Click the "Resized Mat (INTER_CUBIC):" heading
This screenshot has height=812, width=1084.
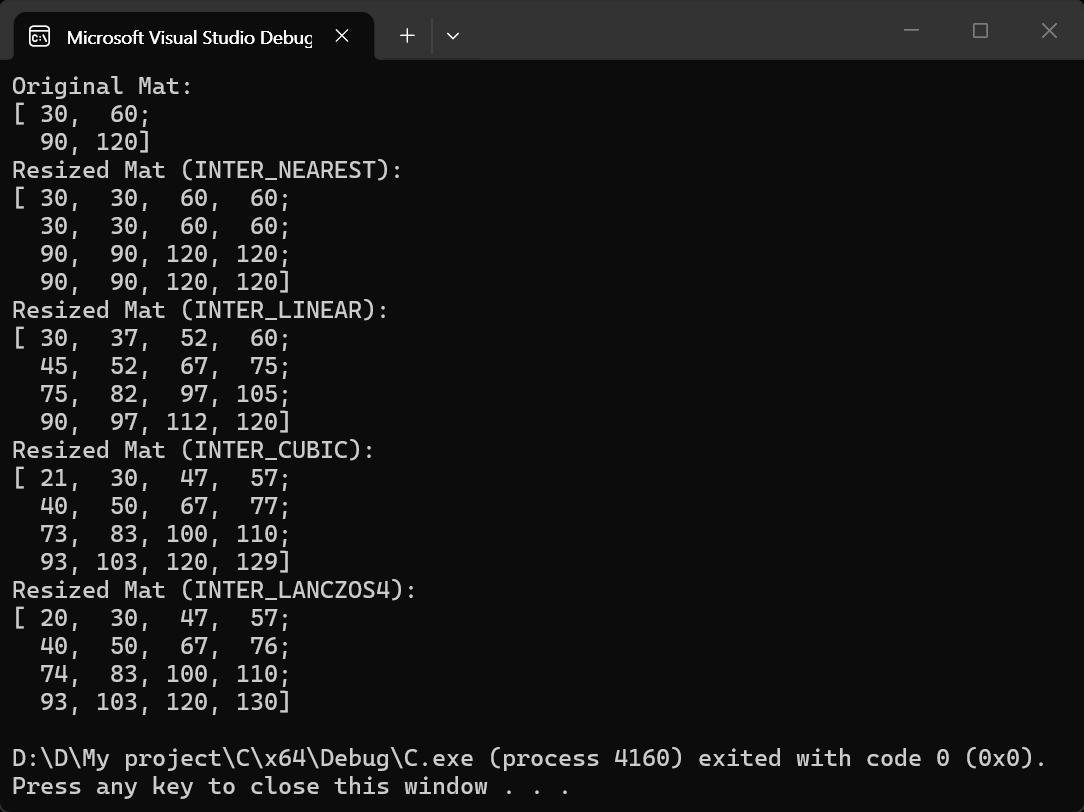[x=193, y=451]
